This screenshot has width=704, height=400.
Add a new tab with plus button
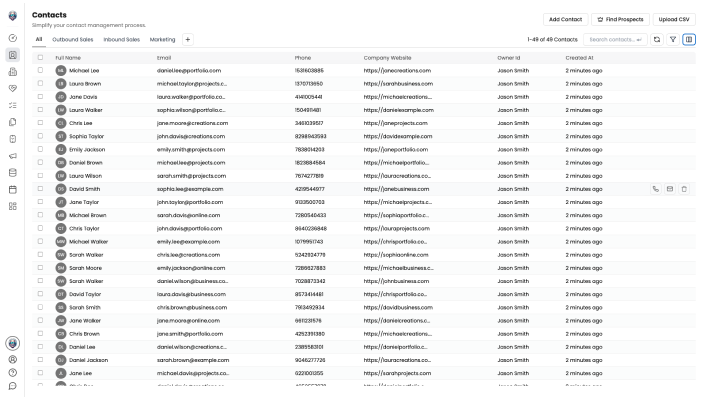pyautogui.click(x=187, y=39)
